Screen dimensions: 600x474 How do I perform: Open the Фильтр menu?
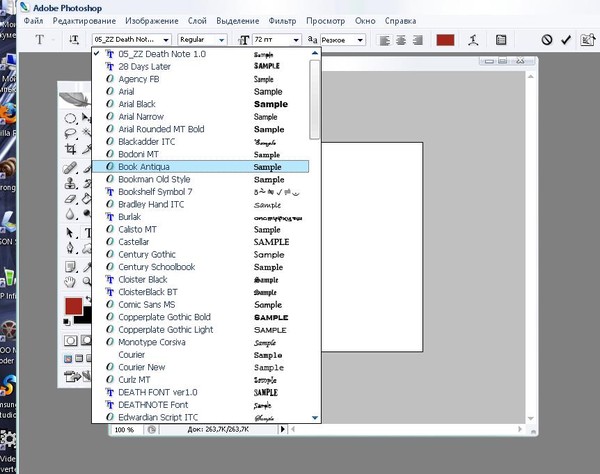282,21
